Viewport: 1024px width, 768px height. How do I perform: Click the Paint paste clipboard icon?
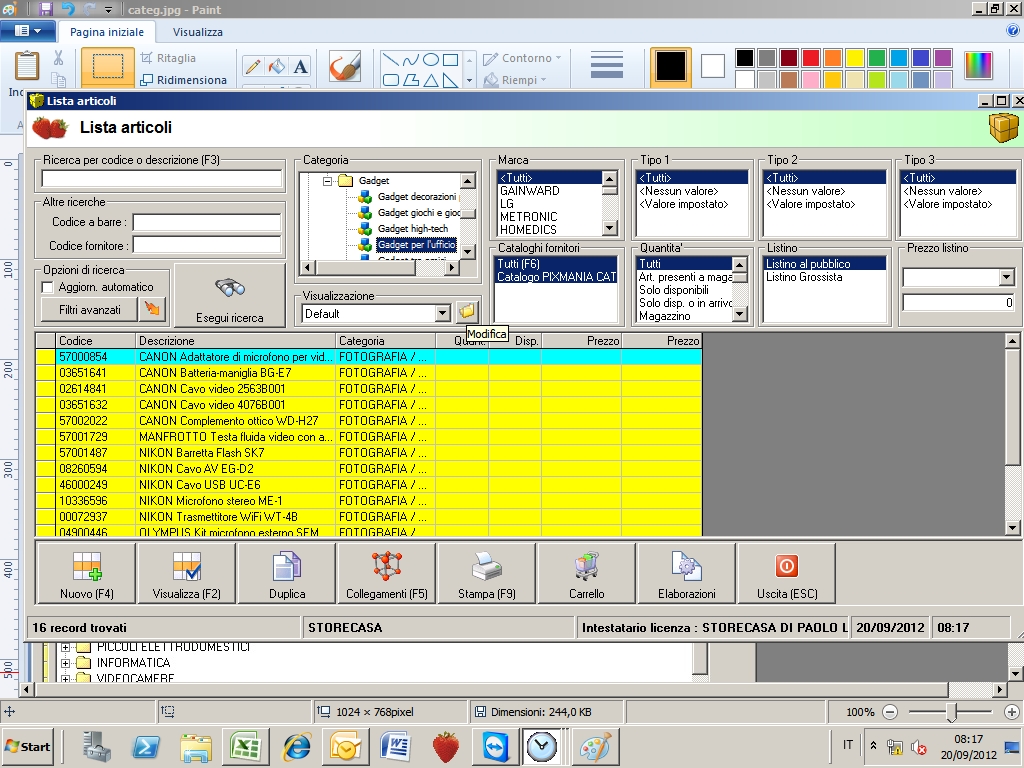click(x=26, y=65)
